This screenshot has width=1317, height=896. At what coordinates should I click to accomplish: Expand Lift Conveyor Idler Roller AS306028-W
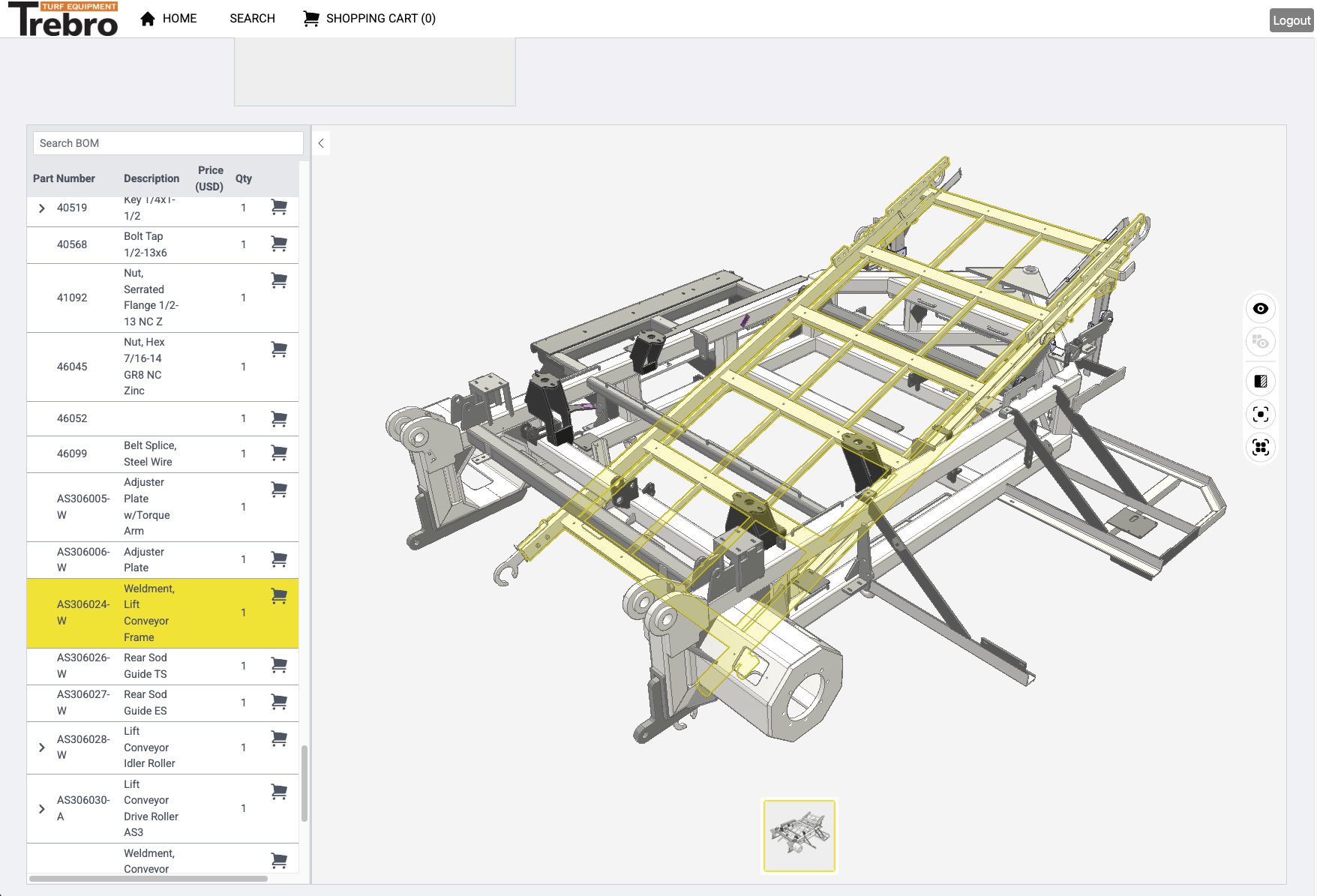(42, 748)
